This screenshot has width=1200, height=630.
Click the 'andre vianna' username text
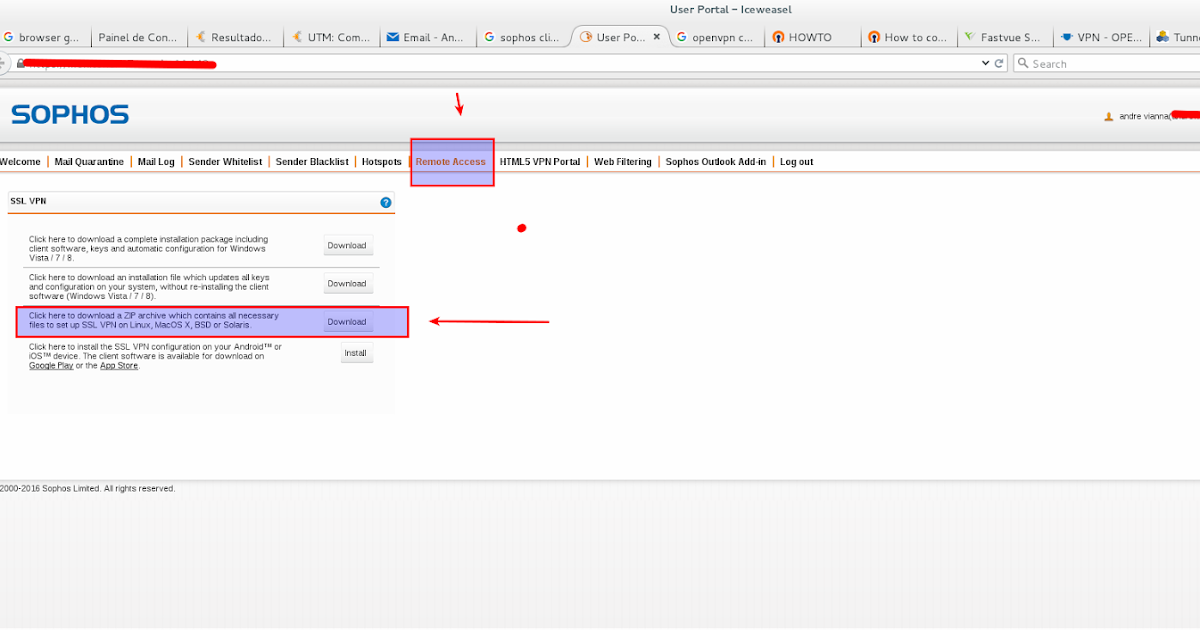[1144, 117]
